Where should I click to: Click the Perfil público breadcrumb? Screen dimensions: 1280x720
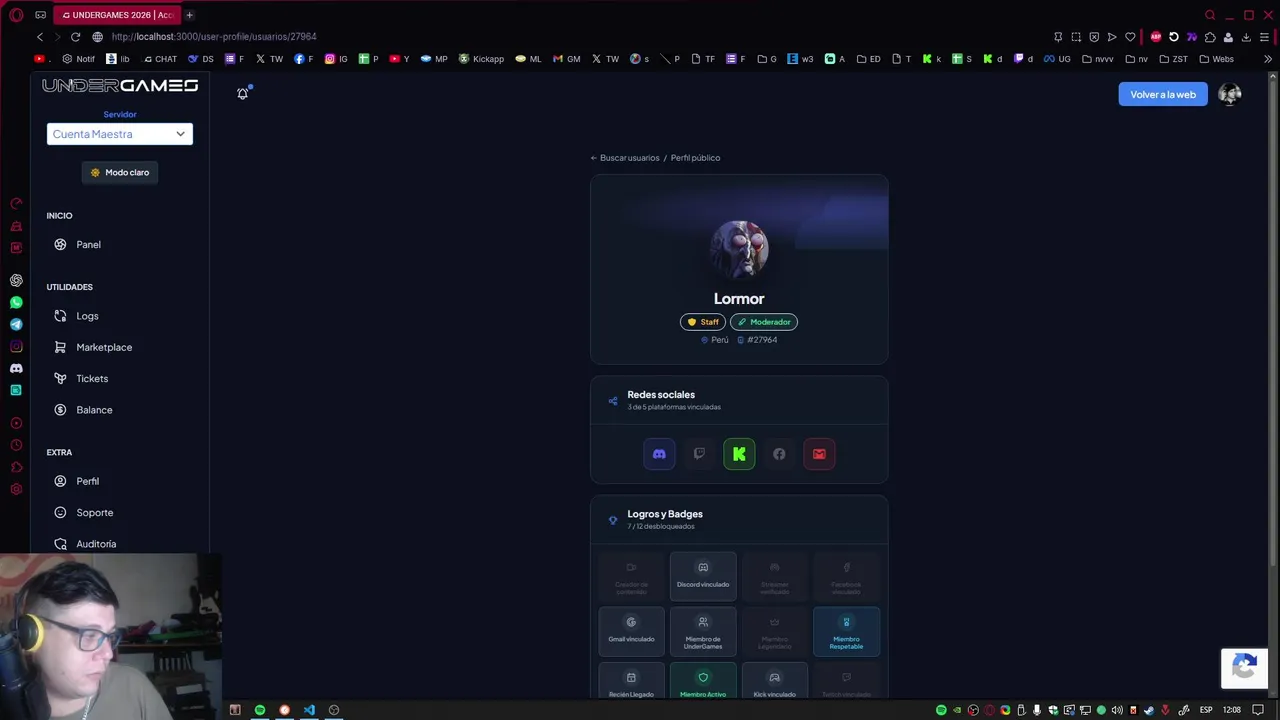695,158
